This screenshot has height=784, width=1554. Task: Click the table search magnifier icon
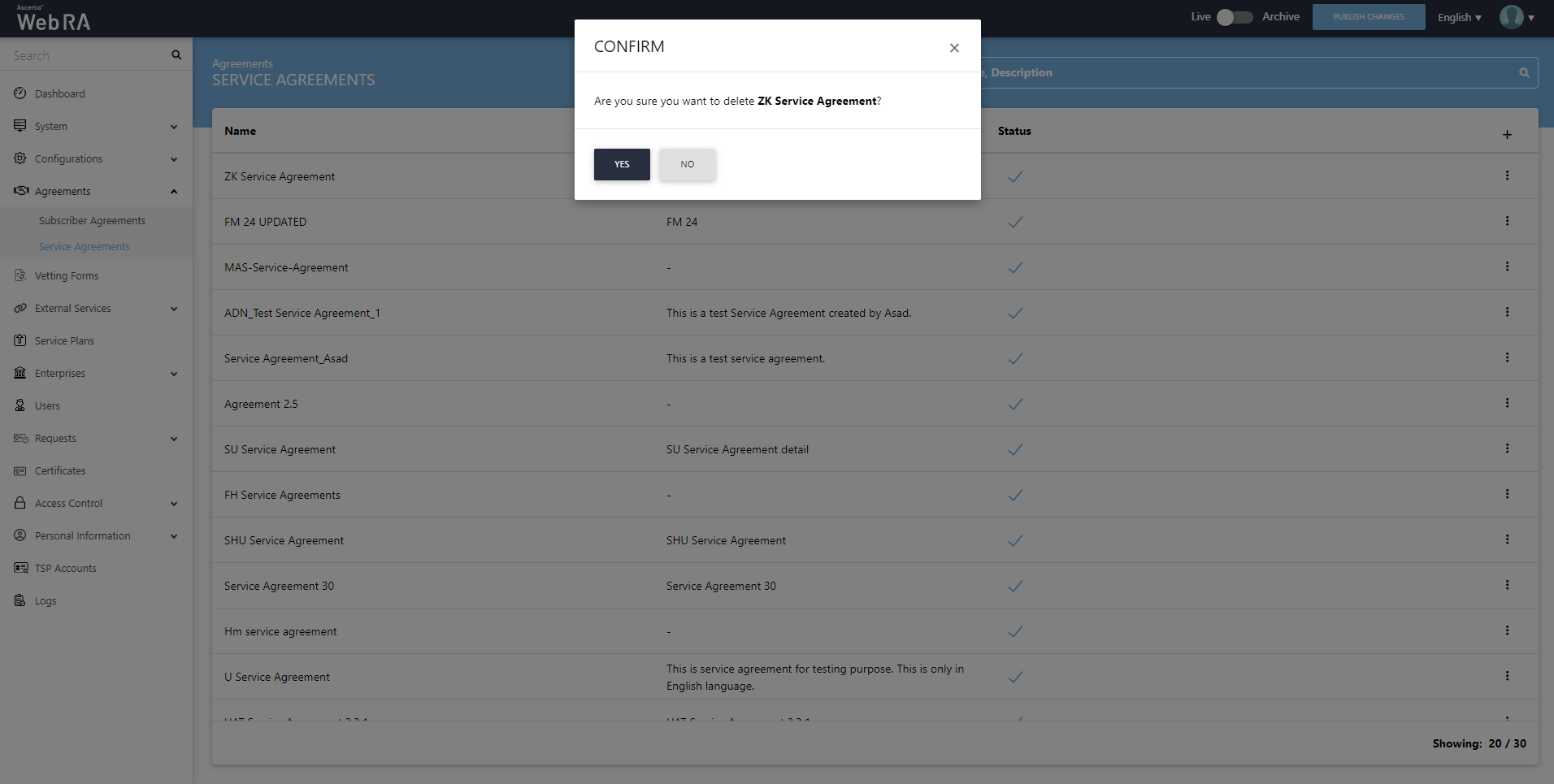(x=1524, y=73)
